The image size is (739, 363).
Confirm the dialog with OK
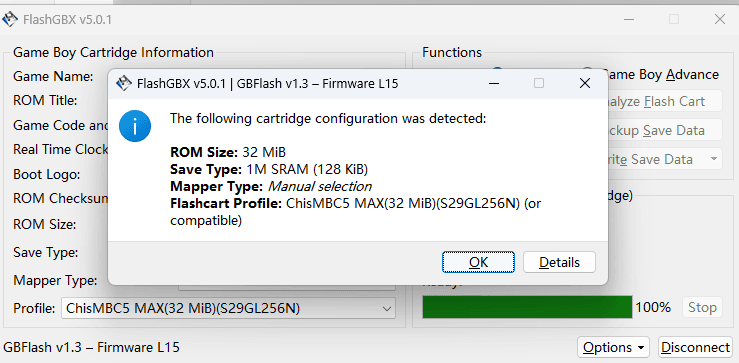(478, 262)
